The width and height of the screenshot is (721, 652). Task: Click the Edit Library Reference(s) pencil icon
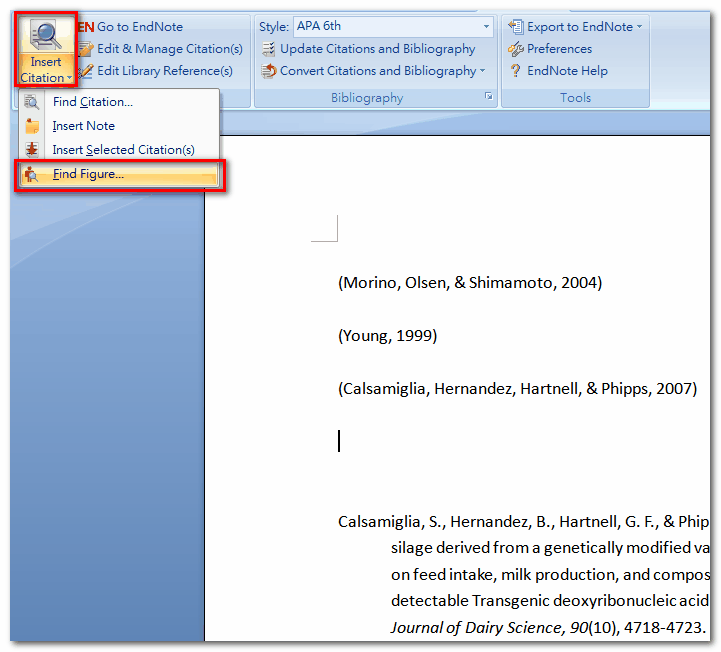tap(86, 71)
